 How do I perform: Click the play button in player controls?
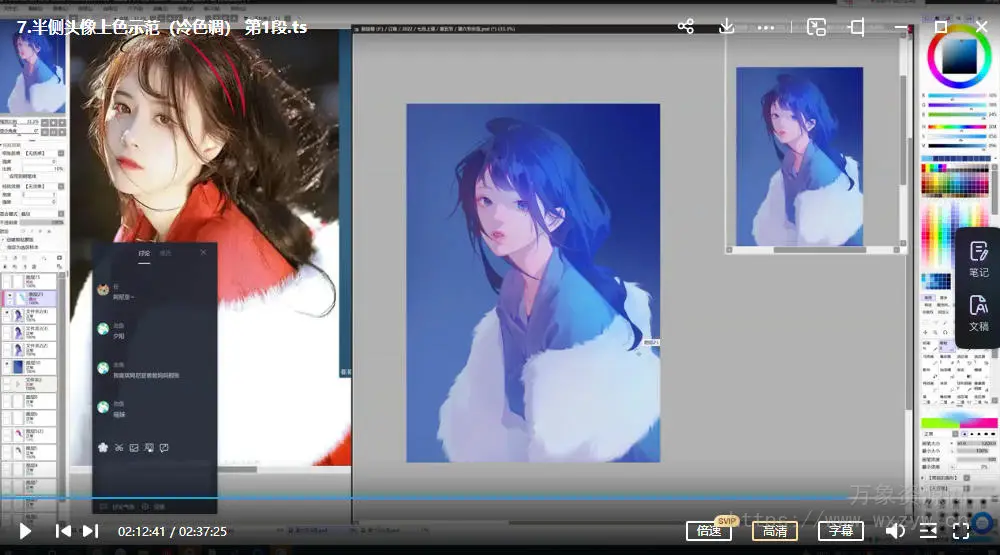click(26, 531)
